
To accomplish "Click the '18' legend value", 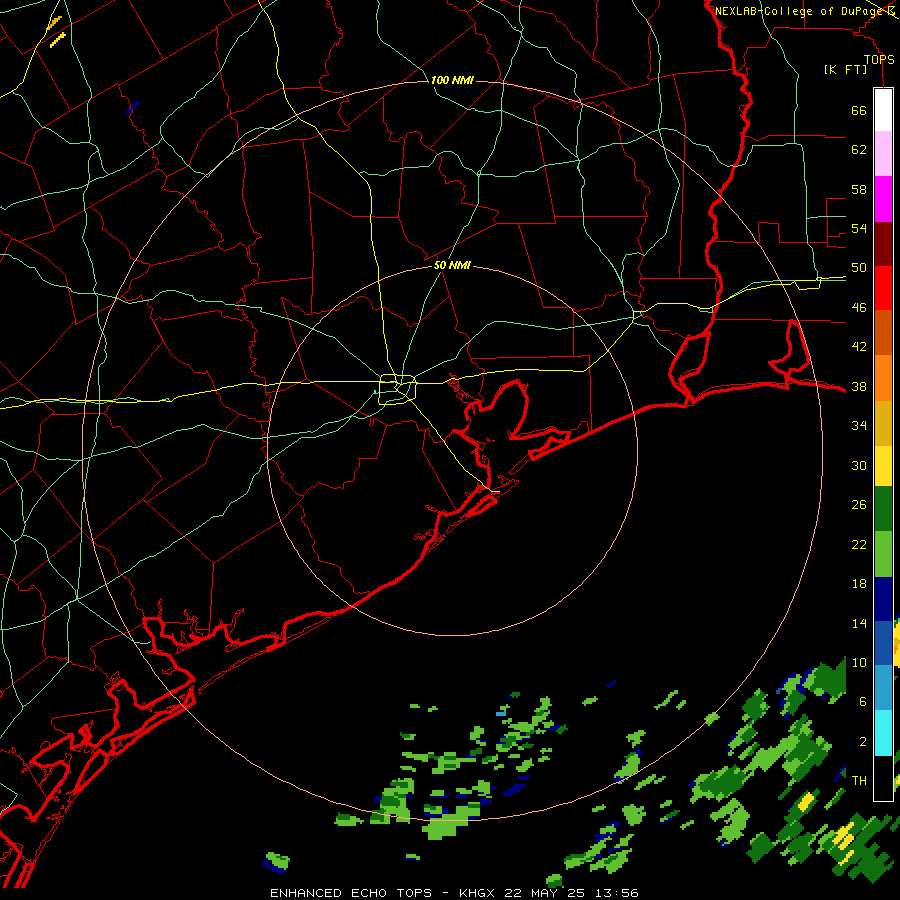I will point(859,584).
